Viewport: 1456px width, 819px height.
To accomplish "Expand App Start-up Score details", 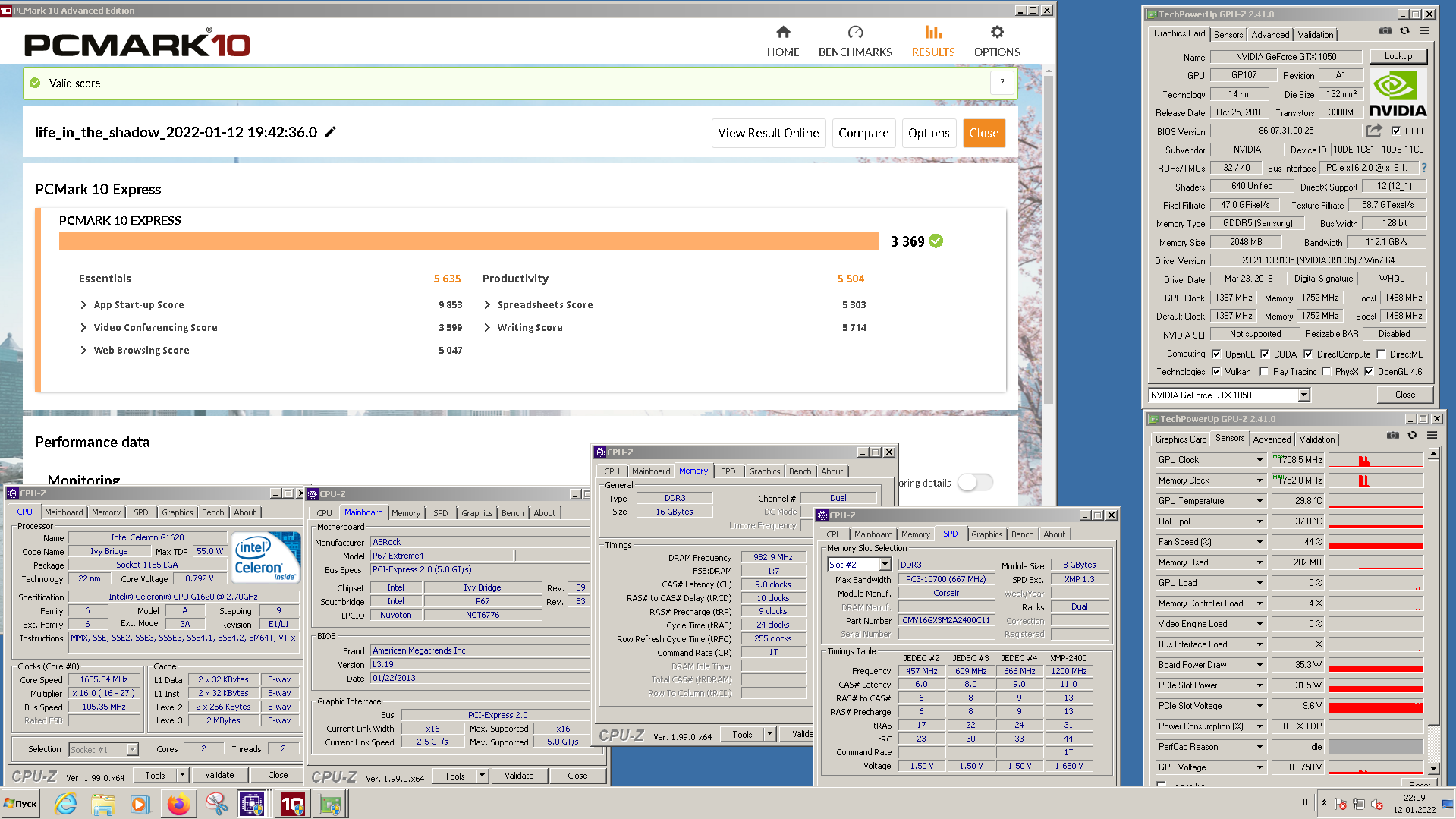I will [x=83, y=304].
